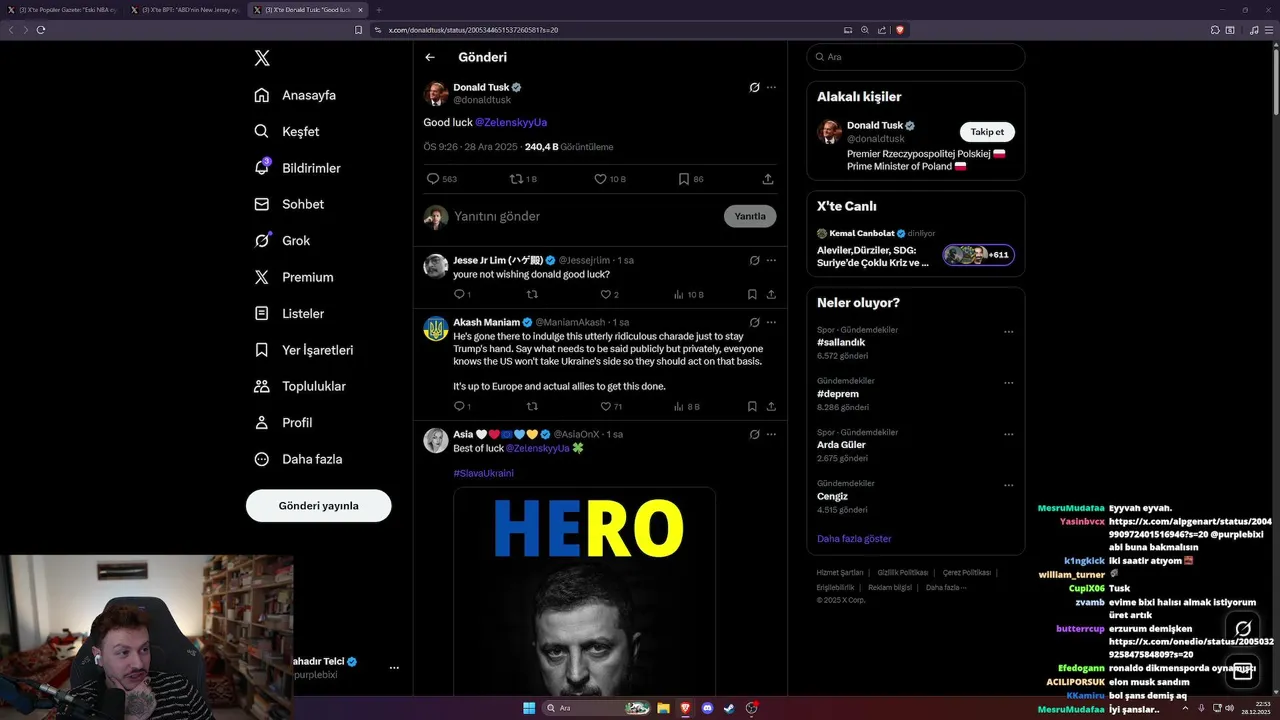This screenshot has width=1280, height=720.
Task: Open more options on Donald Tusk post
Action: point(771,87)
